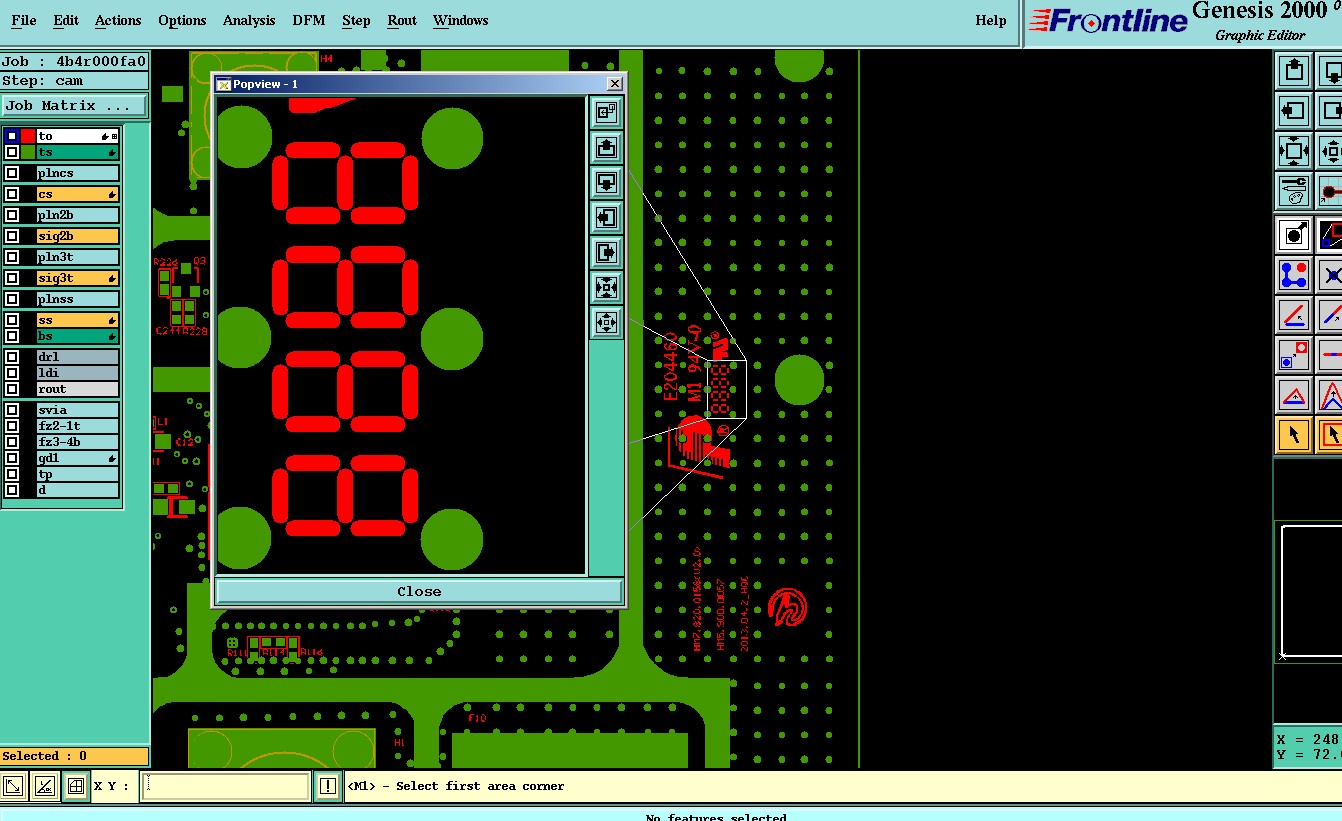Open the Help menu
The width and height of the screenshot is (1342, 821).
tap(991, 20)
